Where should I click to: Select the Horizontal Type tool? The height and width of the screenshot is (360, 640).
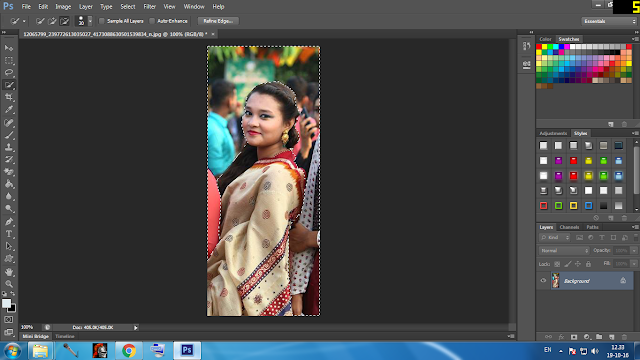[x=9, y=234]
